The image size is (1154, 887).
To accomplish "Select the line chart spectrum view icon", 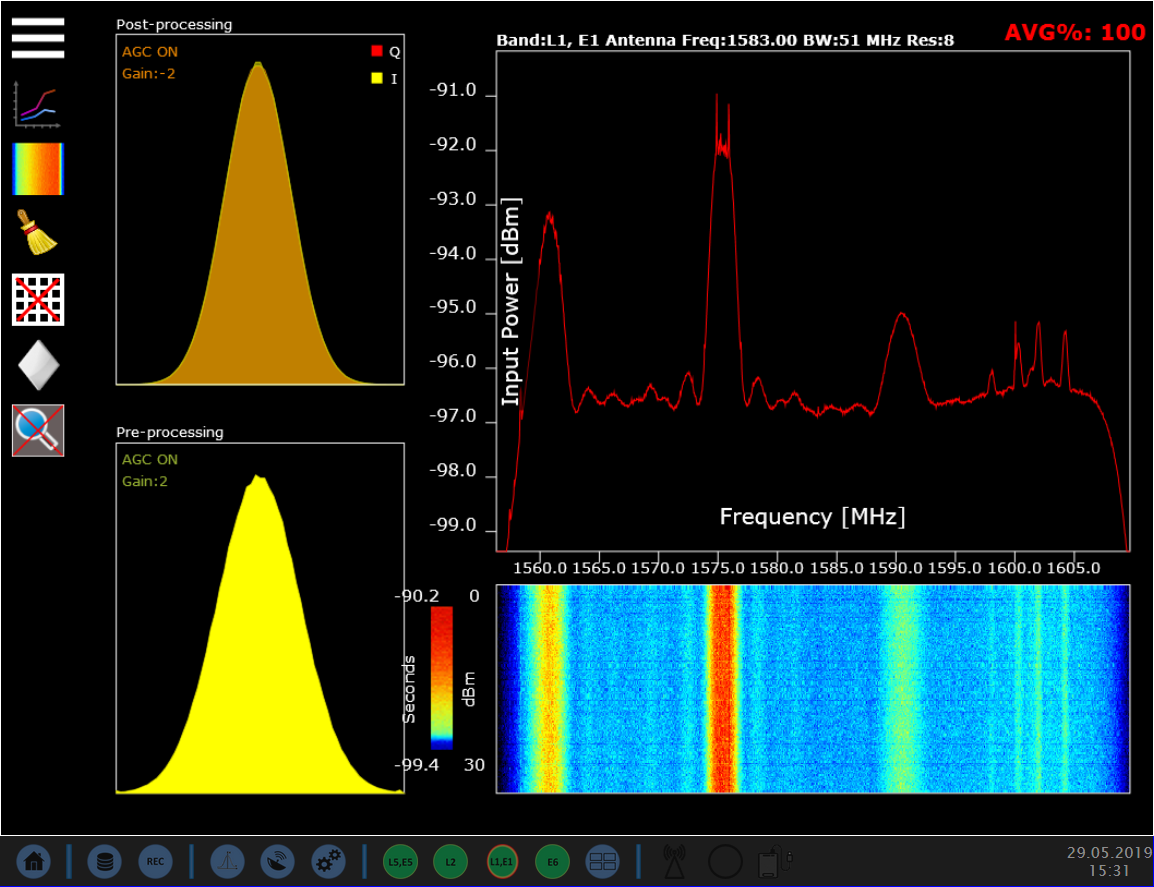I will click(x=38, y=105).
